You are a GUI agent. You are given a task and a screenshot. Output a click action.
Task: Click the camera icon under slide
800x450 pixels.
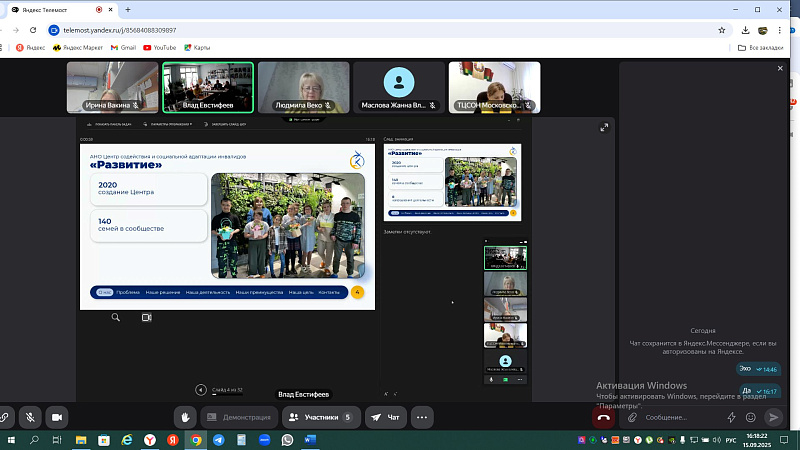146,317
